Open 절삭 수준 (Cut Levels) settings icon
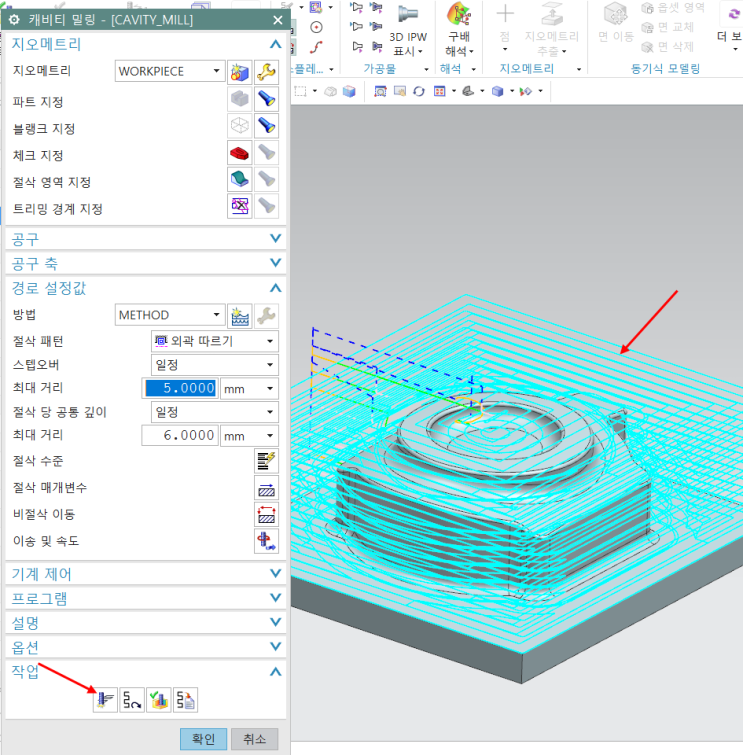Viewport: 743px width, 755px height. 265,461
